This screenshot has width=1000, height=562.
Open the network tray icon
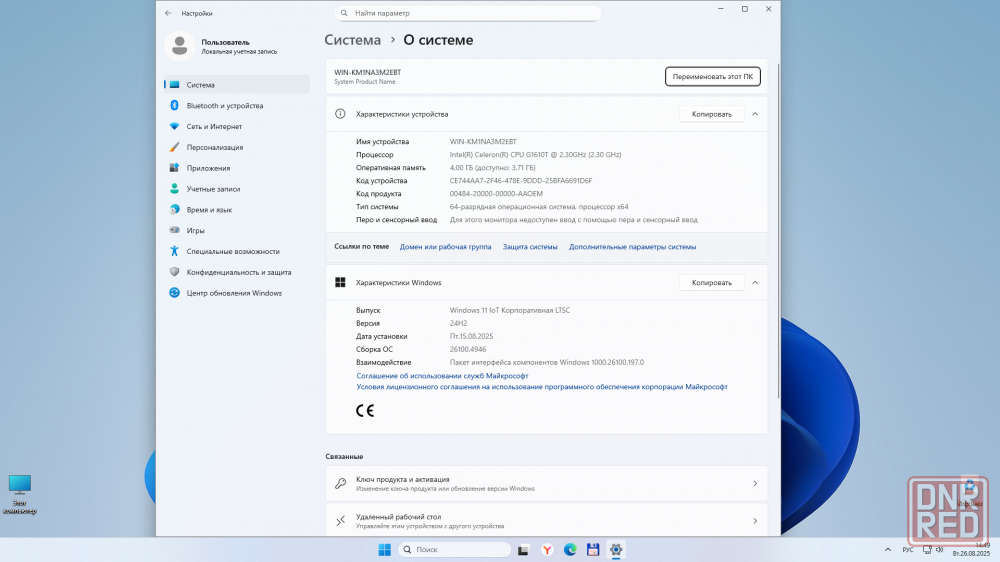(927, 549)
